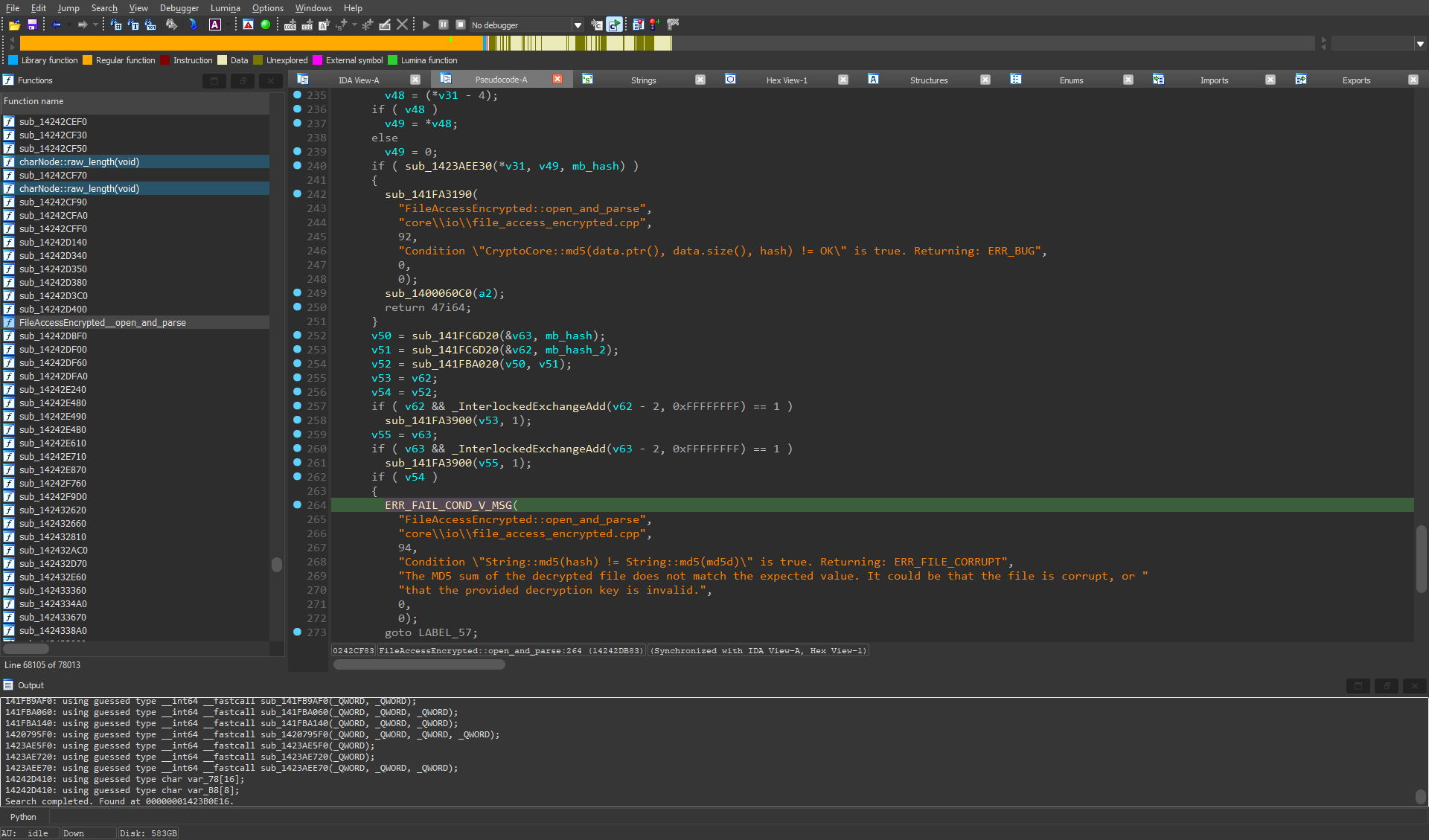Toggle breakpoint dot at line 236

(x=298, y=109)
